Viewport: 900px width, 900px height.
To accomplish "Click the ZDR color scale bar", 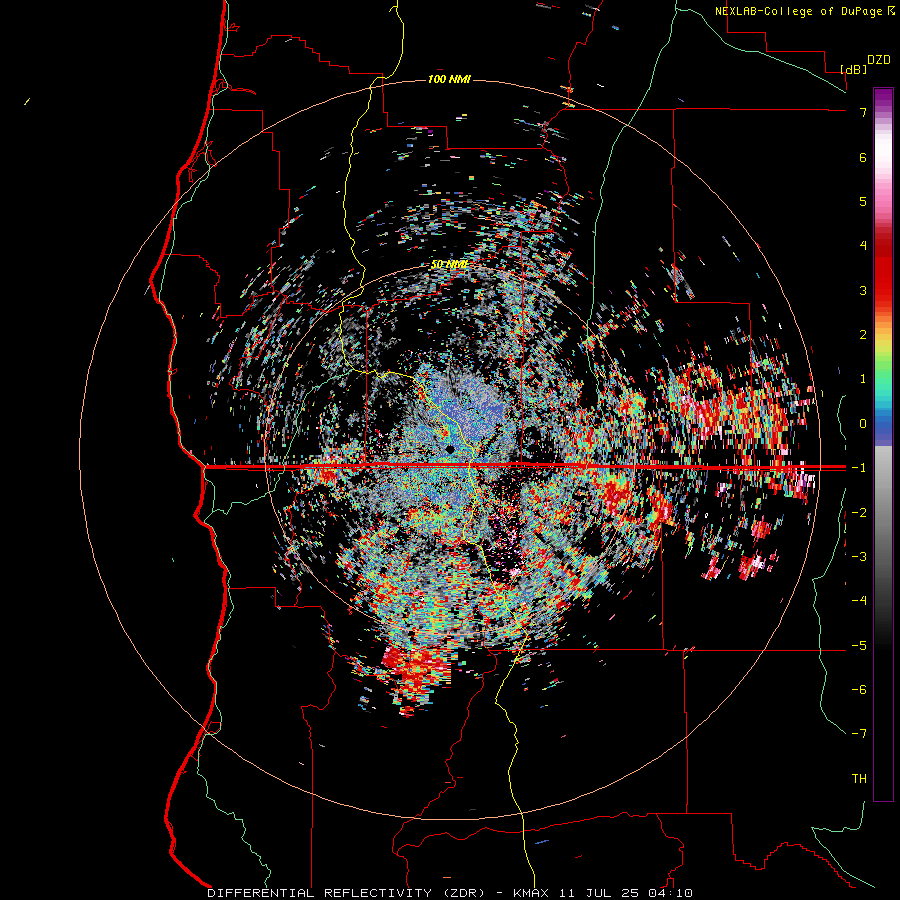I will [x=883, y=444].
